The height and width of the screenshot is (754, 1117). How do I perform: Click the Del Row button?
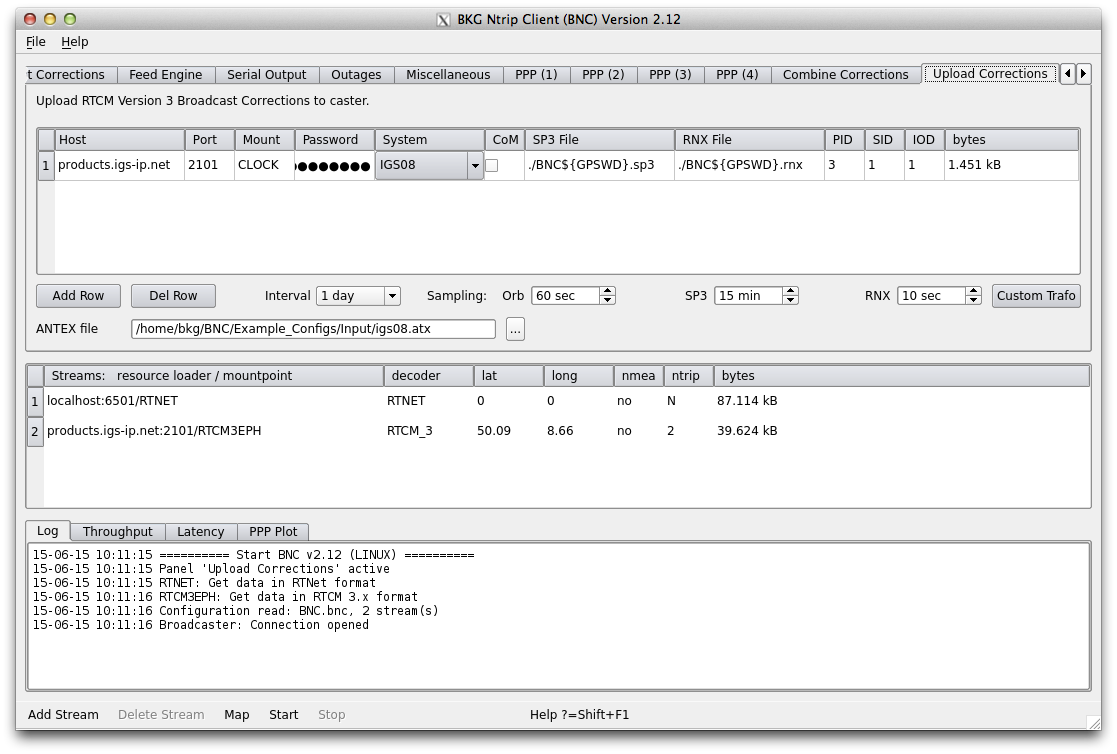pyautogui.click(x=173, y=296)
